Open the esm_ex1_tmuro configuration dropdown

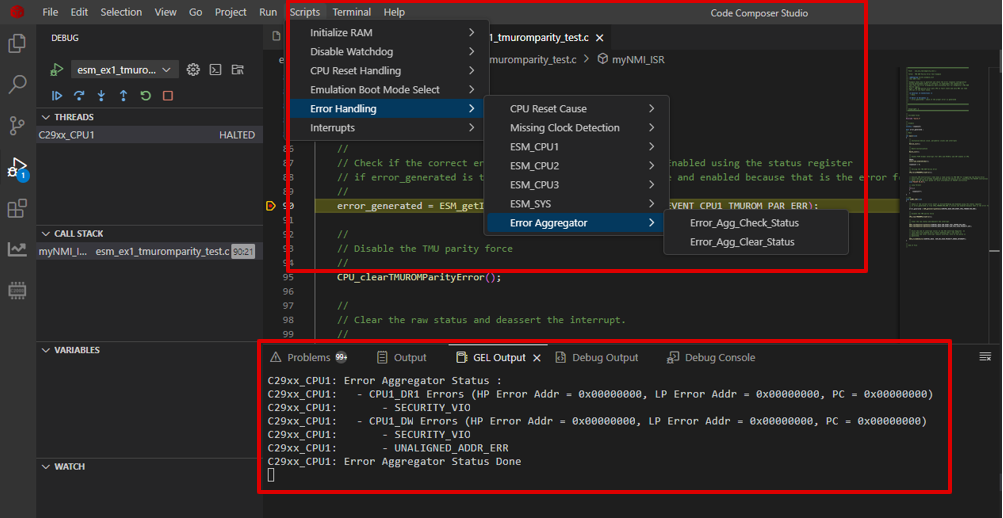(125, 70)
